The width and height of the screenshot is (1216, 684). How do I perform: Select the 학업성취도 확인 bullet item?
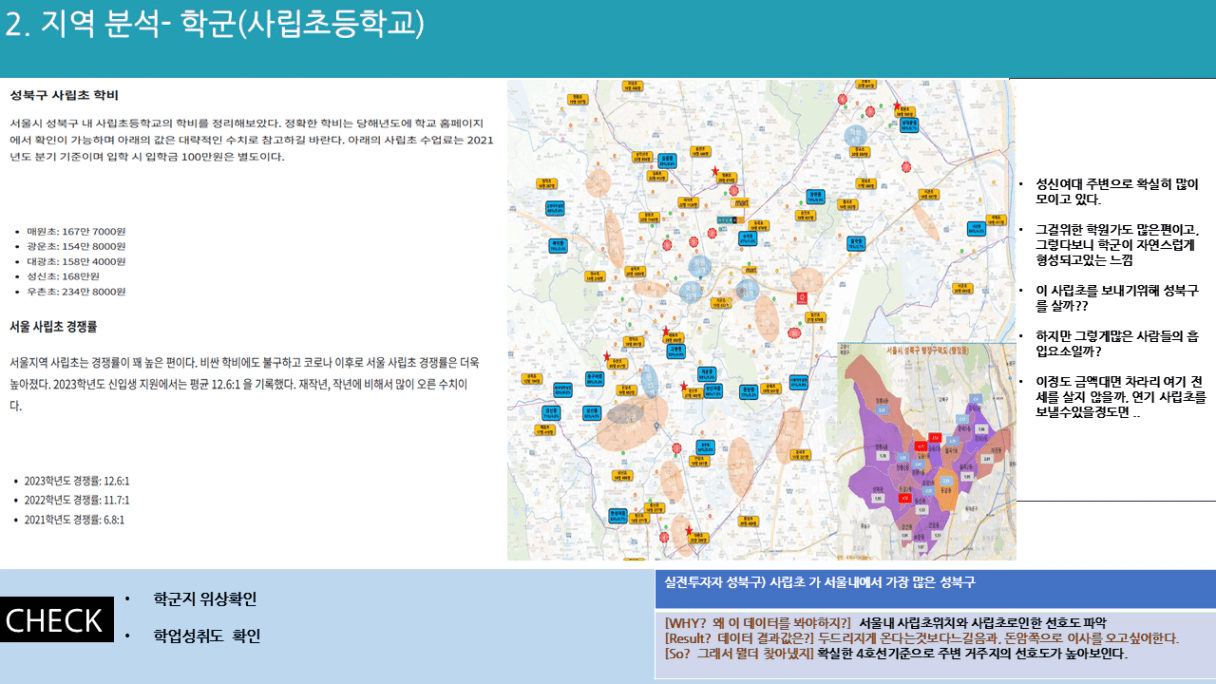pyautogui.click(x=206, y=636)
